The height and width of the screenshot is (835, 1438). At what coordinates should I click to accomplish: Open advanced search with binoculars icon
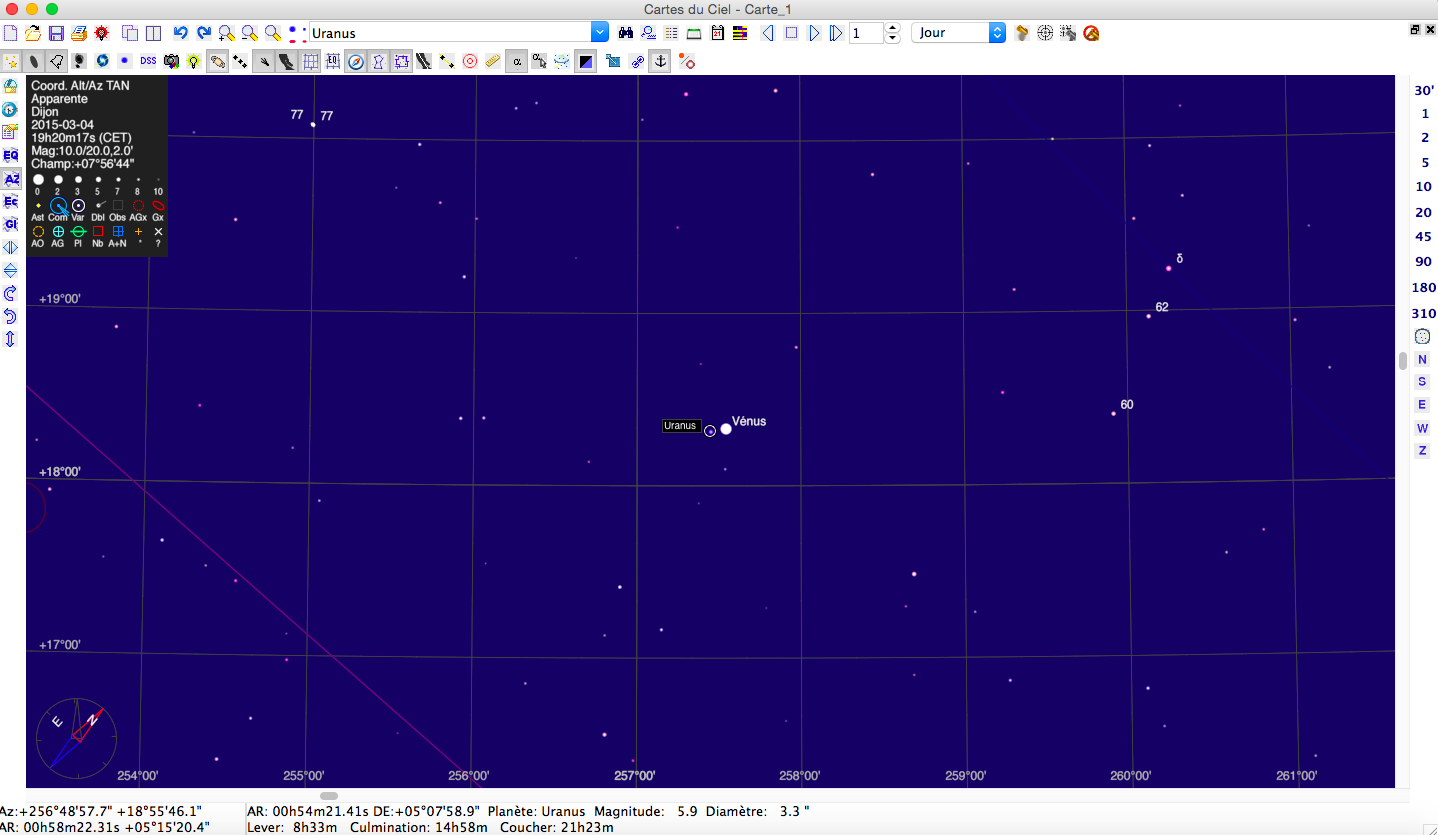click(626, 33)
